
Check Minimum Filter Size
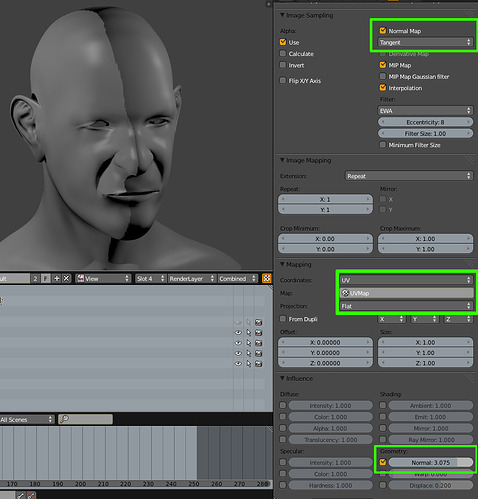(383, 145)
